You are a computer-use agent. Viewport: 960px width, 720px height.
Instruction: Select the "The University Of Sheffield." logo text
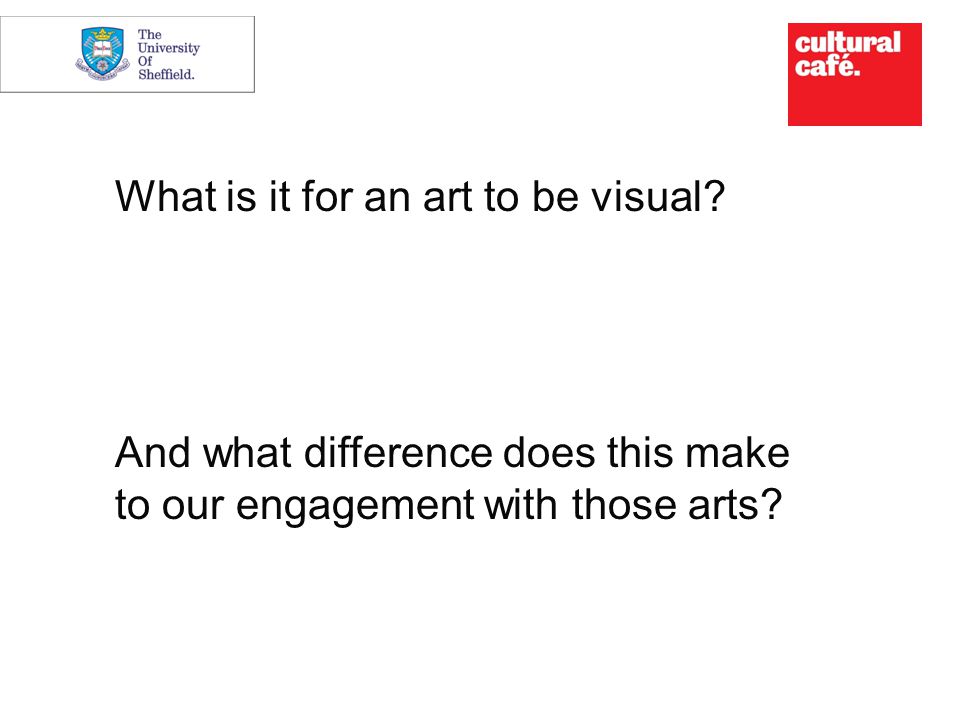168,54
